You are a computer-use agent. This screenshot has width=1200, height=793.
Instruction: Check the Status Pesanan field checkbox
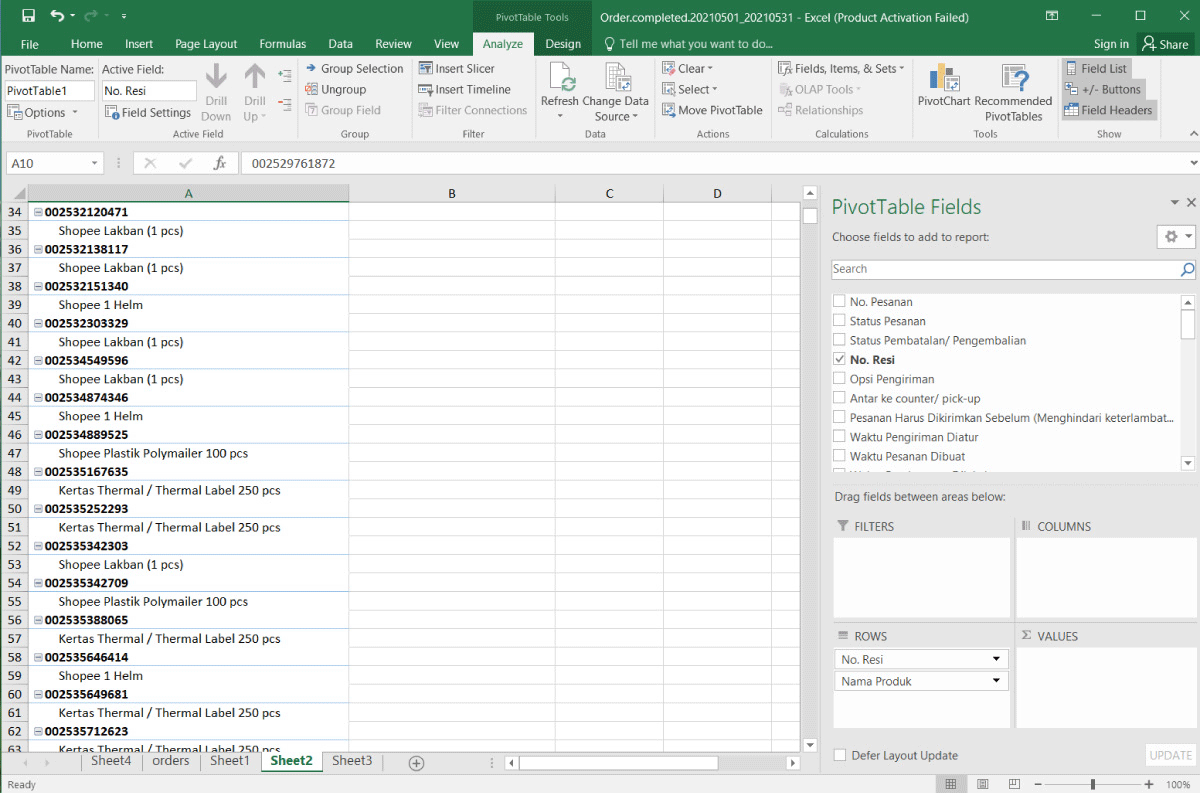(839, 321)
